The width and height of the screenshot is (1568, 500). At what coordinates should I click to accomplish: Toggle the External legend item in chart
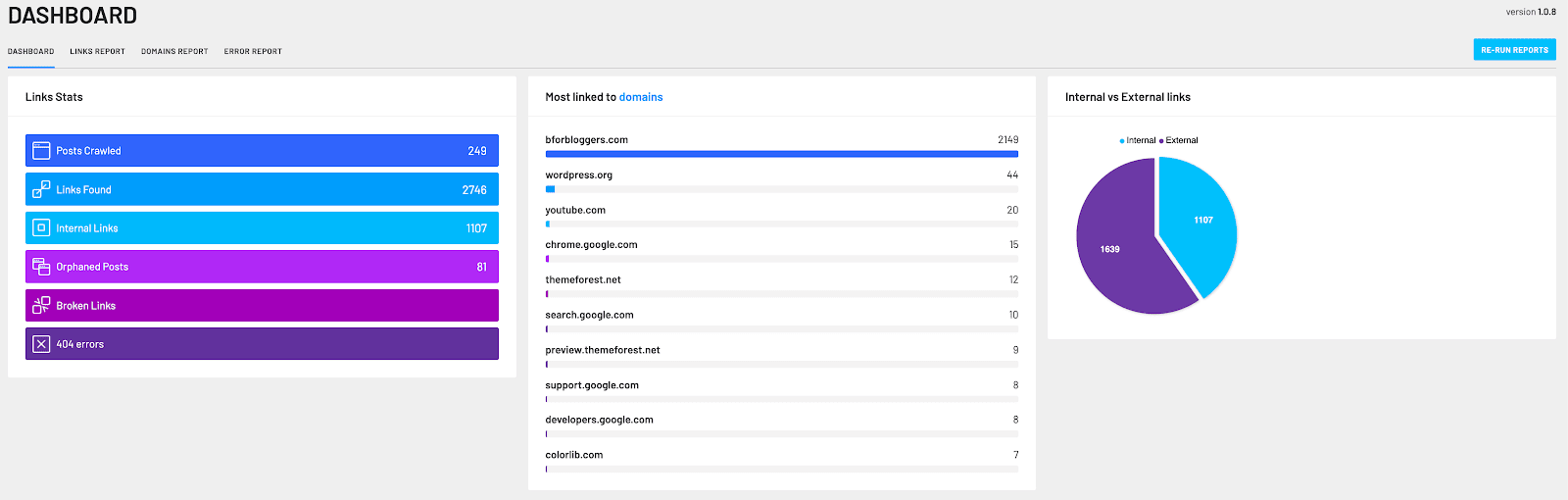coord(1181,140)
